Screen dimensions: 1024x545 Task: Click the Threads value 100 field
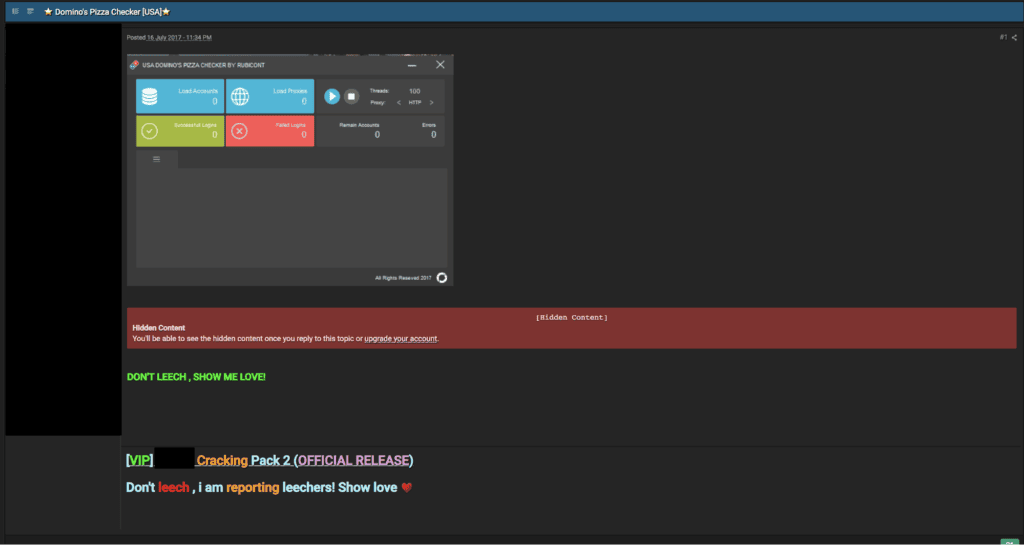[x=414, y=91]
